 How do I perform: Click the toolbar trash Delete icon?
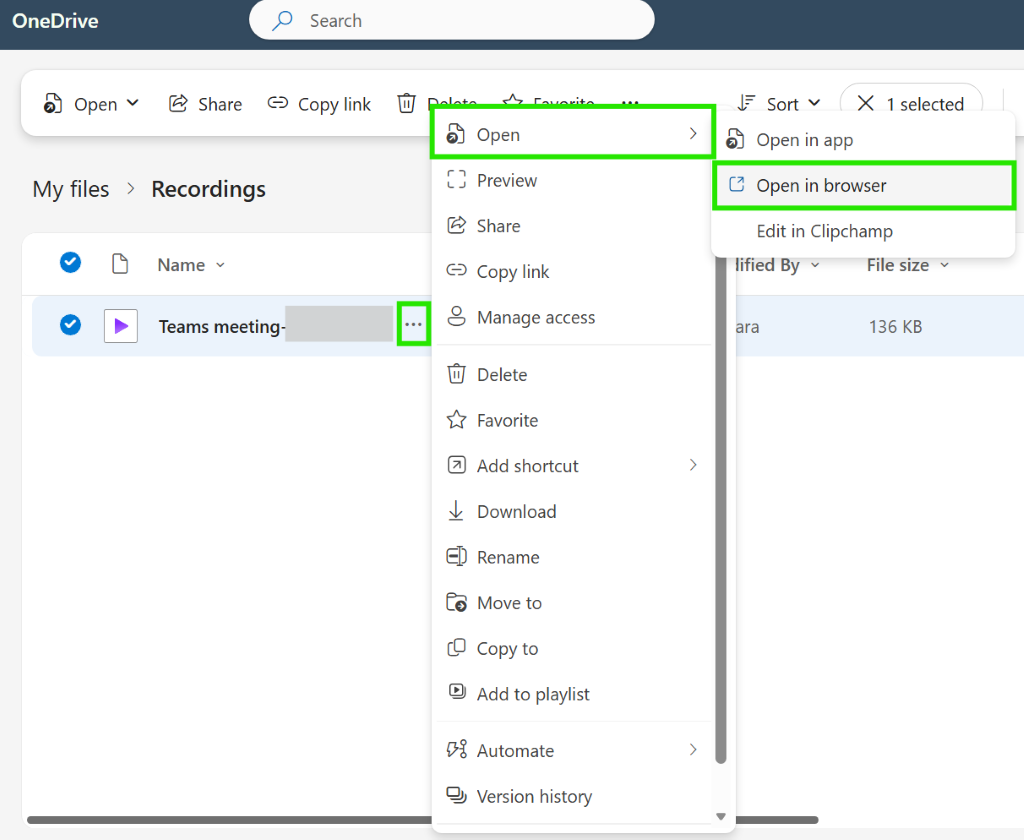tap(406, 103)
